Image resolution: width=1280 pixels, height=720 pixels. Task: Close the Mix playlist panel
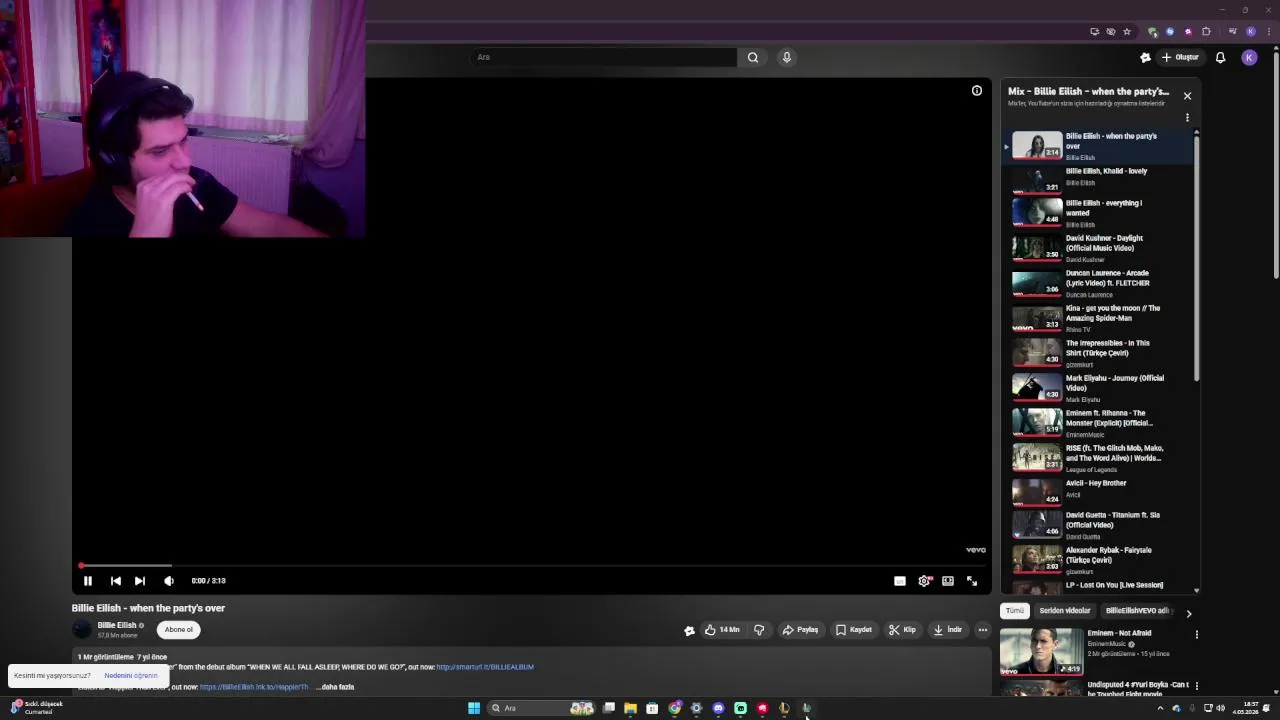coord(1187,96)
